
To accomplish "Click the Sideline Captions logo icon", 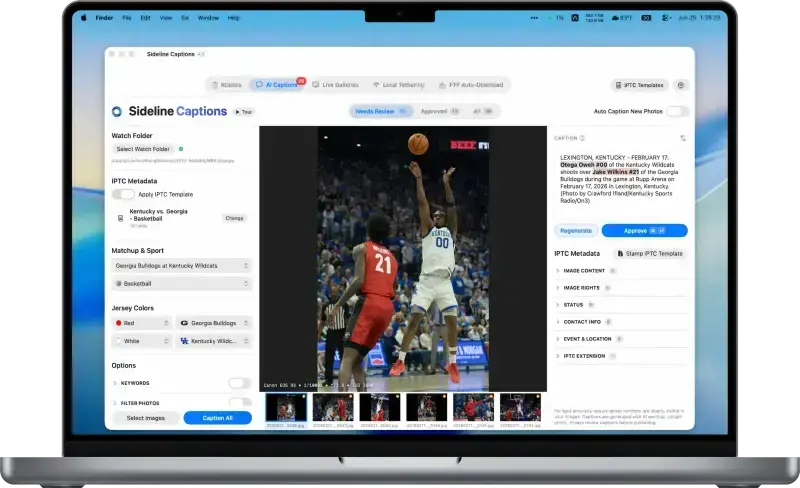I will coord(117,111).
